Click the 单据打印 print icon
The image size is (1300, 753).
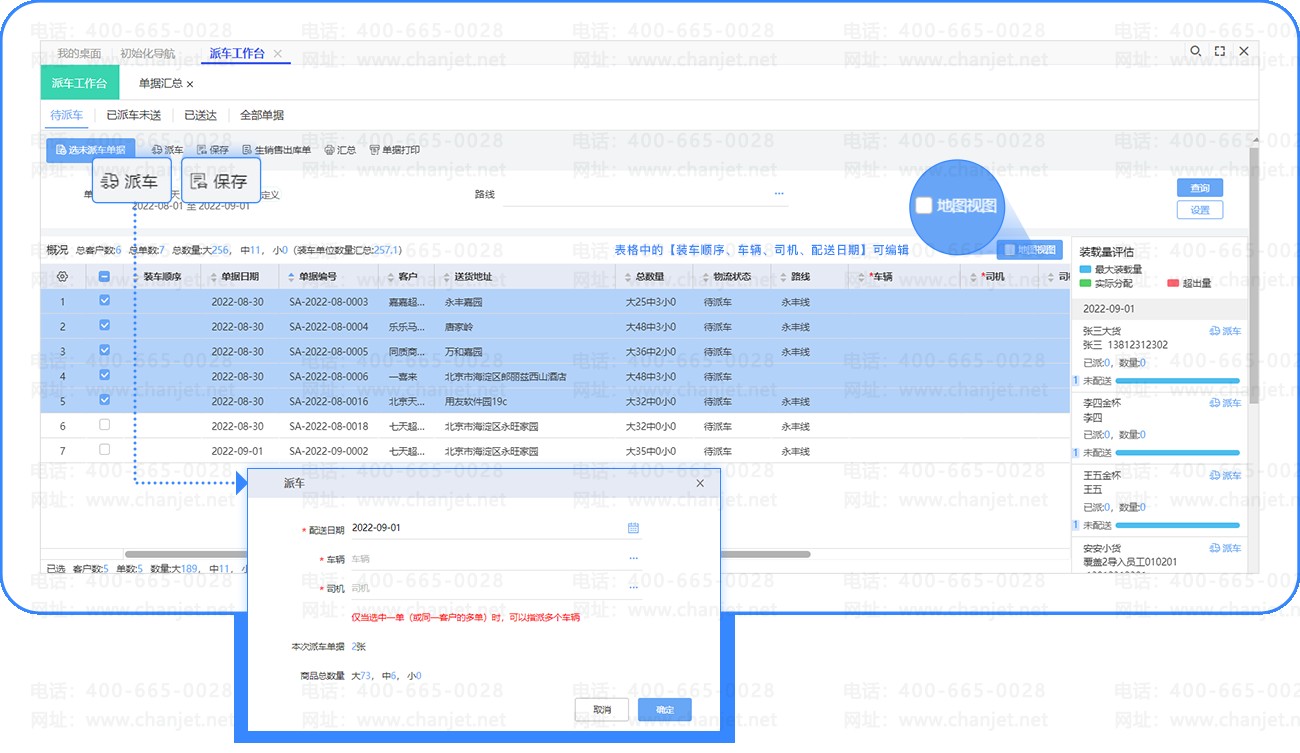[375, 150]
